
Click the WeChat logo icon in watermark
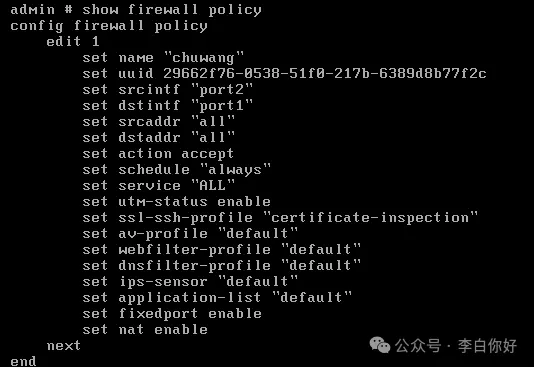tap(380, 345)
